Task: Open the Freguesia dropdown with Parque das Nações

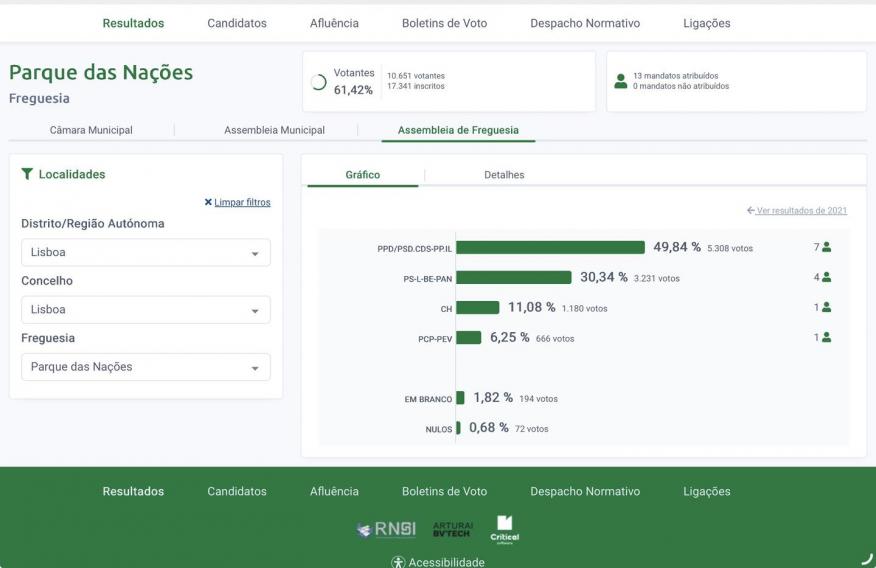Action: point(145,367)
